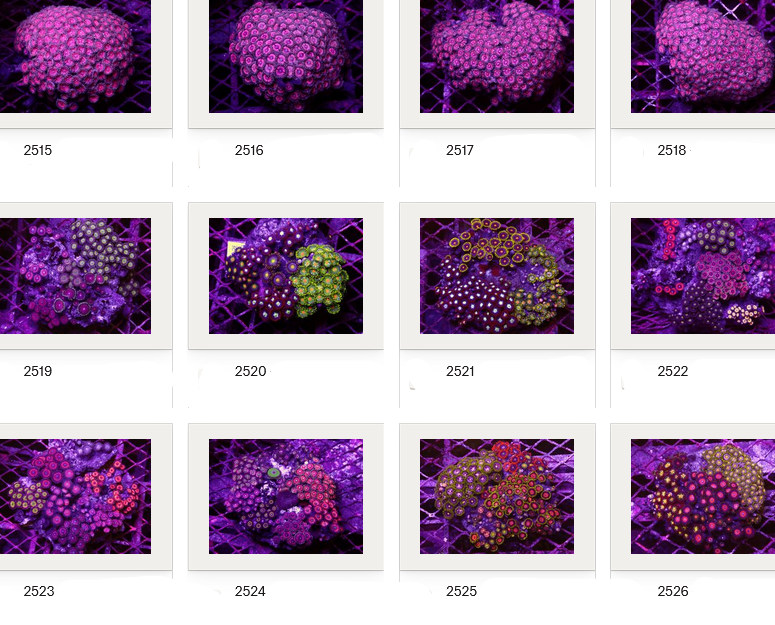Click the label text 2523
This screenshot has height=625, width=775.
[39, 591]
